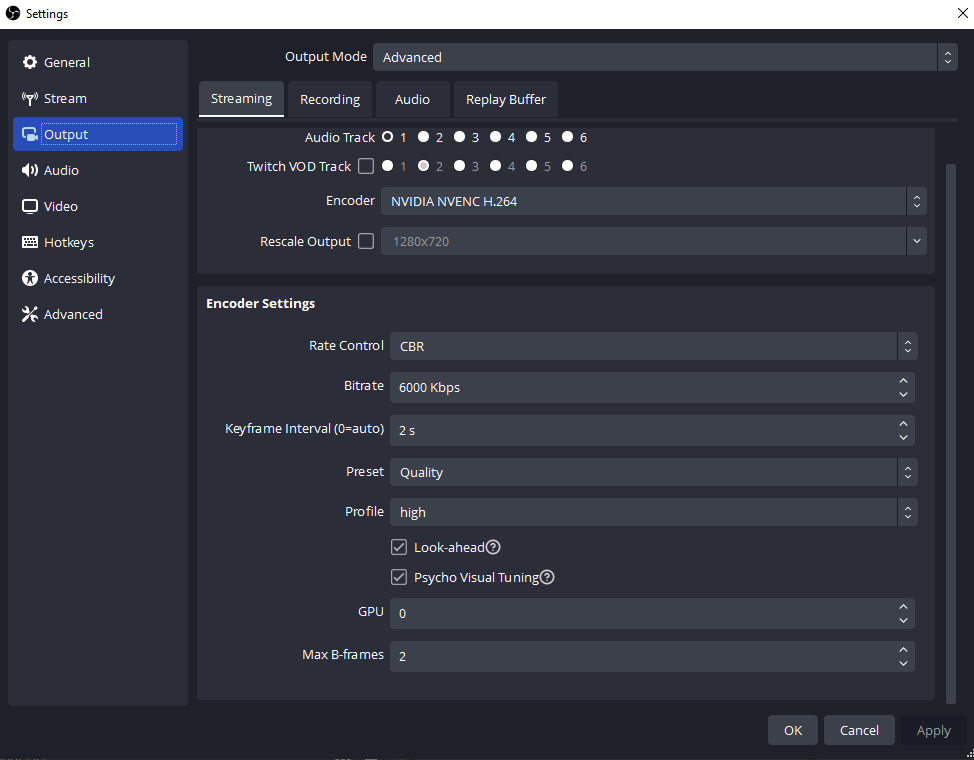Enable the Twitch VOD Track checkbox

pyautogui.click(x=366, y=166)
